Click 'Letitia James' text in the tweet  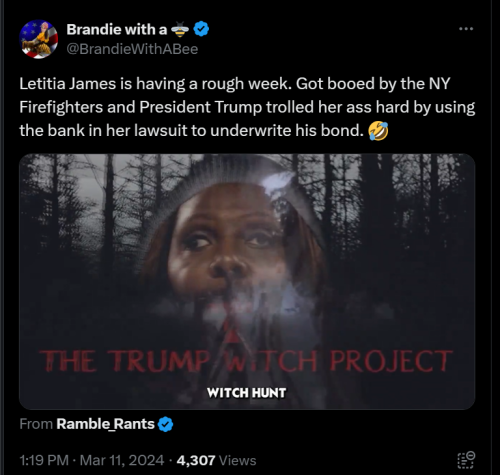(x=68, y=84)
